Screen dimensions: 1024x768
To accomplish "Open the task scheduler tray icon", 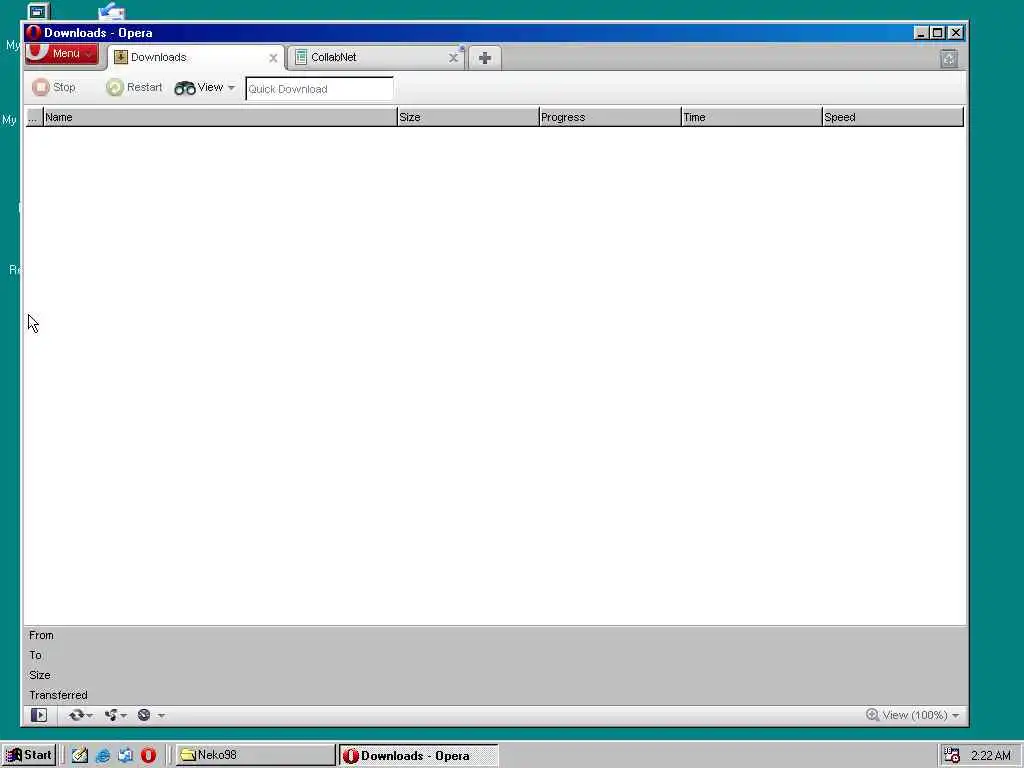I will 952,756.
